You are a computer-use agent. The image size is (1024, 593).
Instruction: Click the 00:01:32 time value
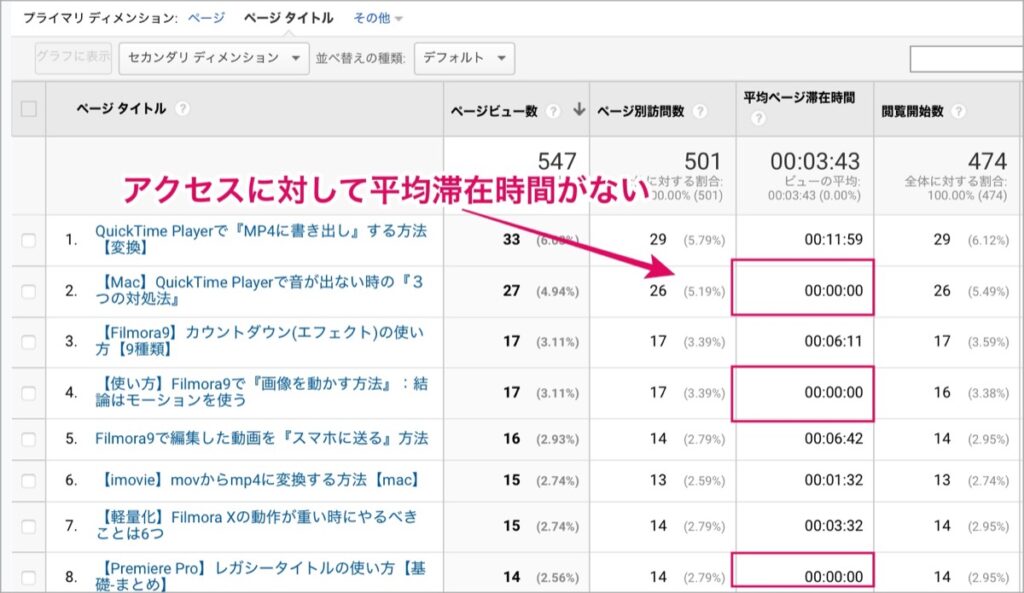coord(833,481)
